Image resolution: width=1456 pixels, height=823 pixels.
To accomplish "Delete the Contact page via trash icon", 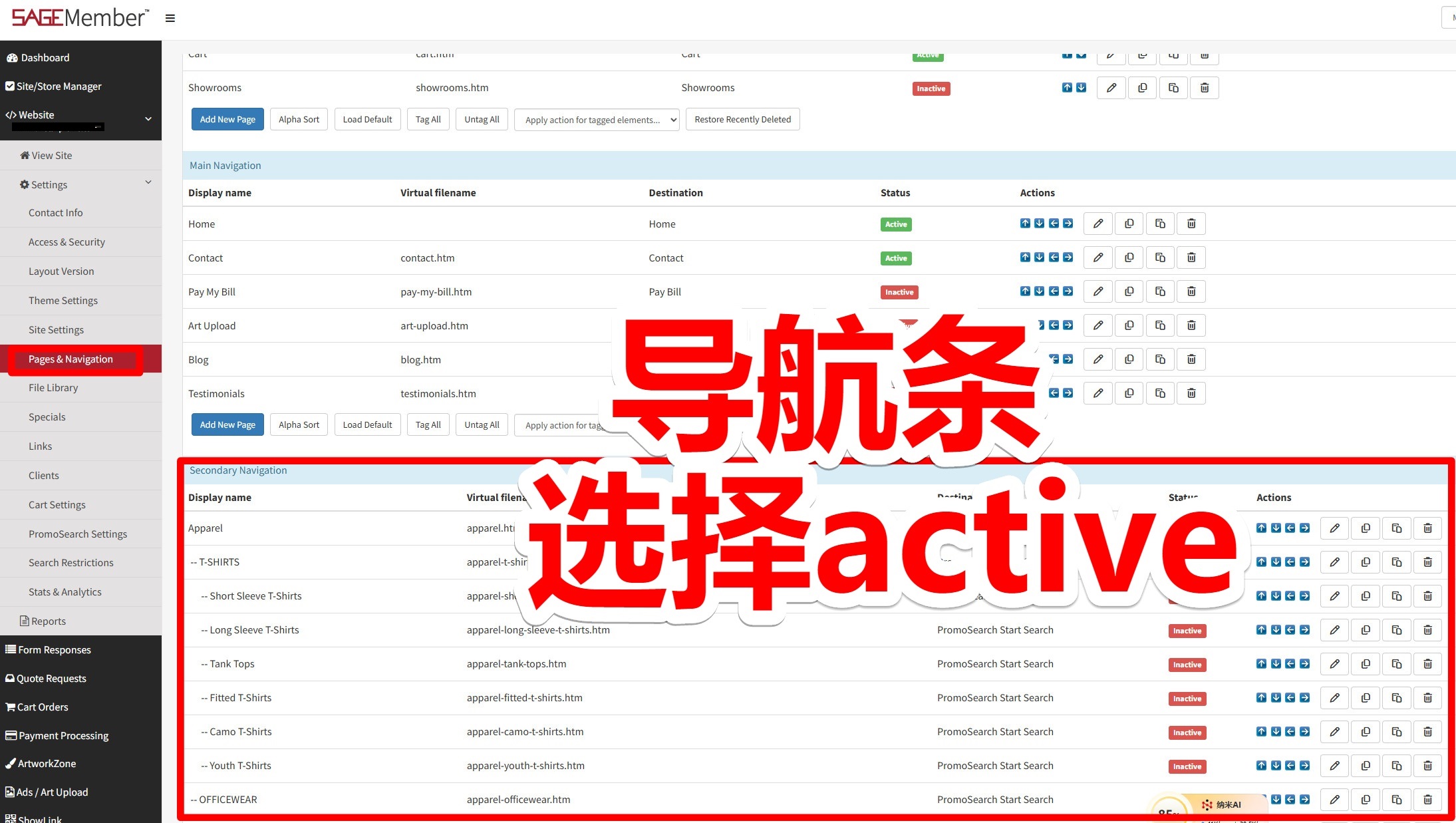I will (x=1191, y=257).
